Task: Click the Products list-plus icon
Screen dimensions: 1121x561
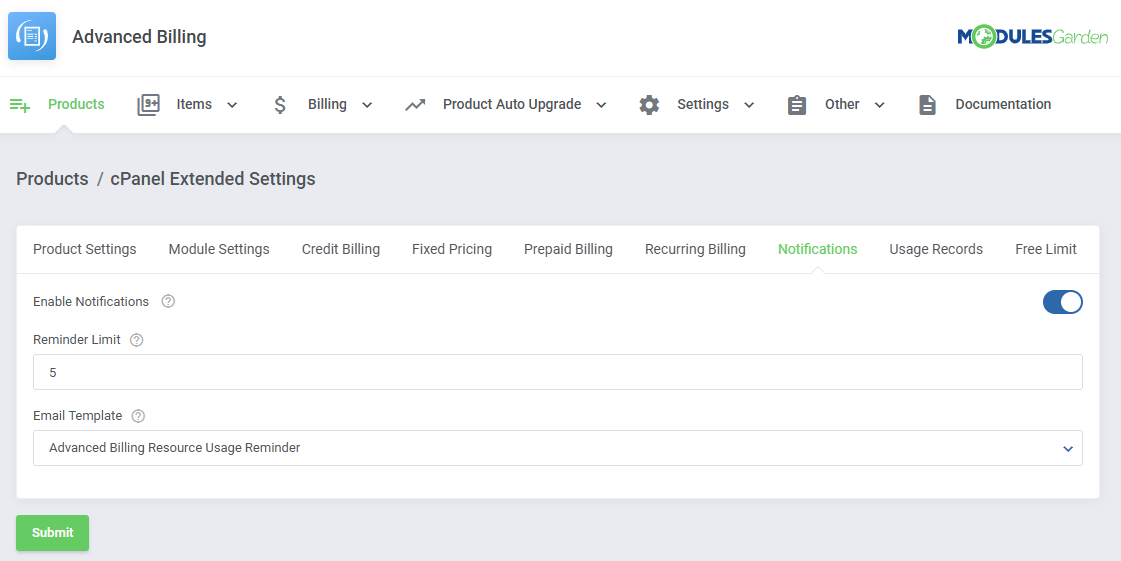Action: coord(20,105)
